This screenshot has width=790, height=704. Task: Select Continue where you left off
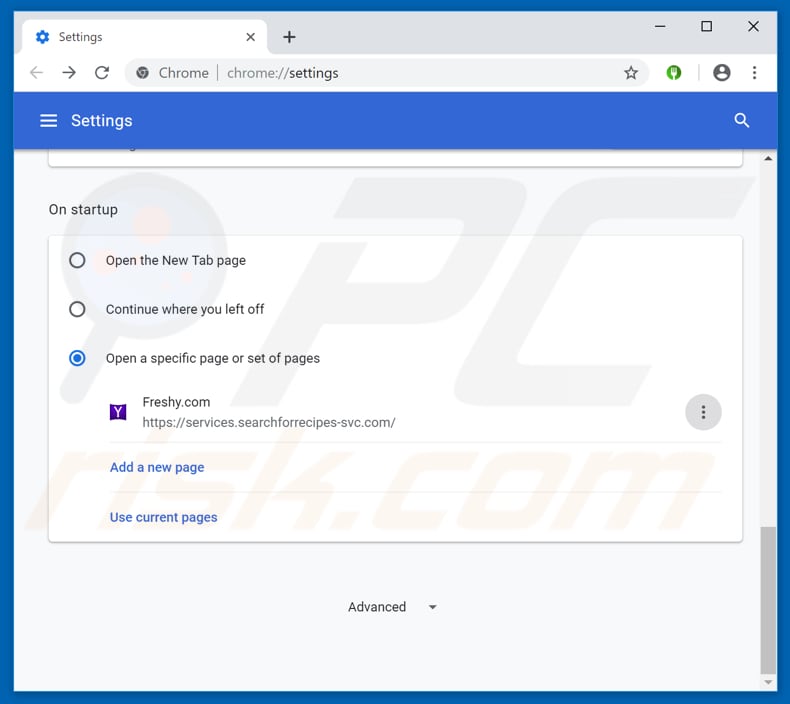click(77, 309)
